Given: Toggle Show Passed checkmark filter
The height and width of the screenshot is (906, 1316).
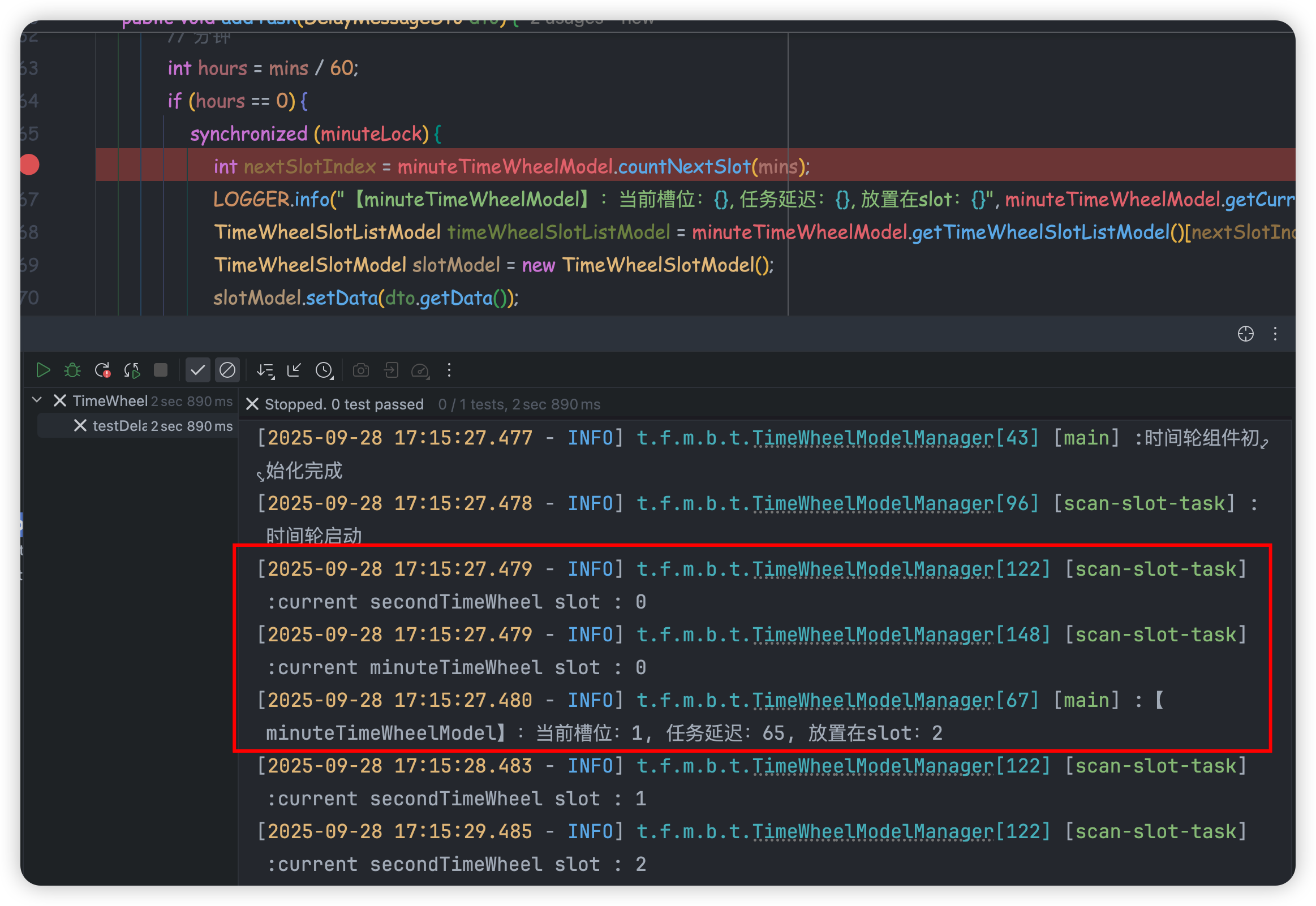Looking at the screenshot, I should [x=197, y=370].
